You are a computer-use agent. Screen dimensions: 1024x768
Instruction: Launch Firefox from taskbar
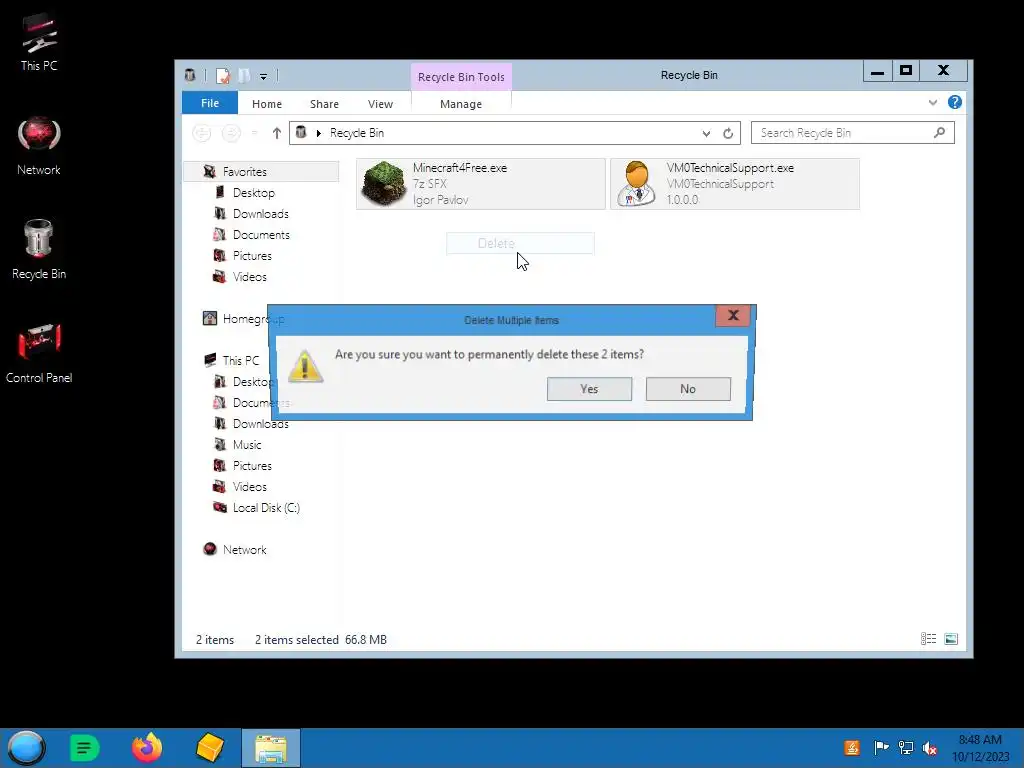(147, 748)
